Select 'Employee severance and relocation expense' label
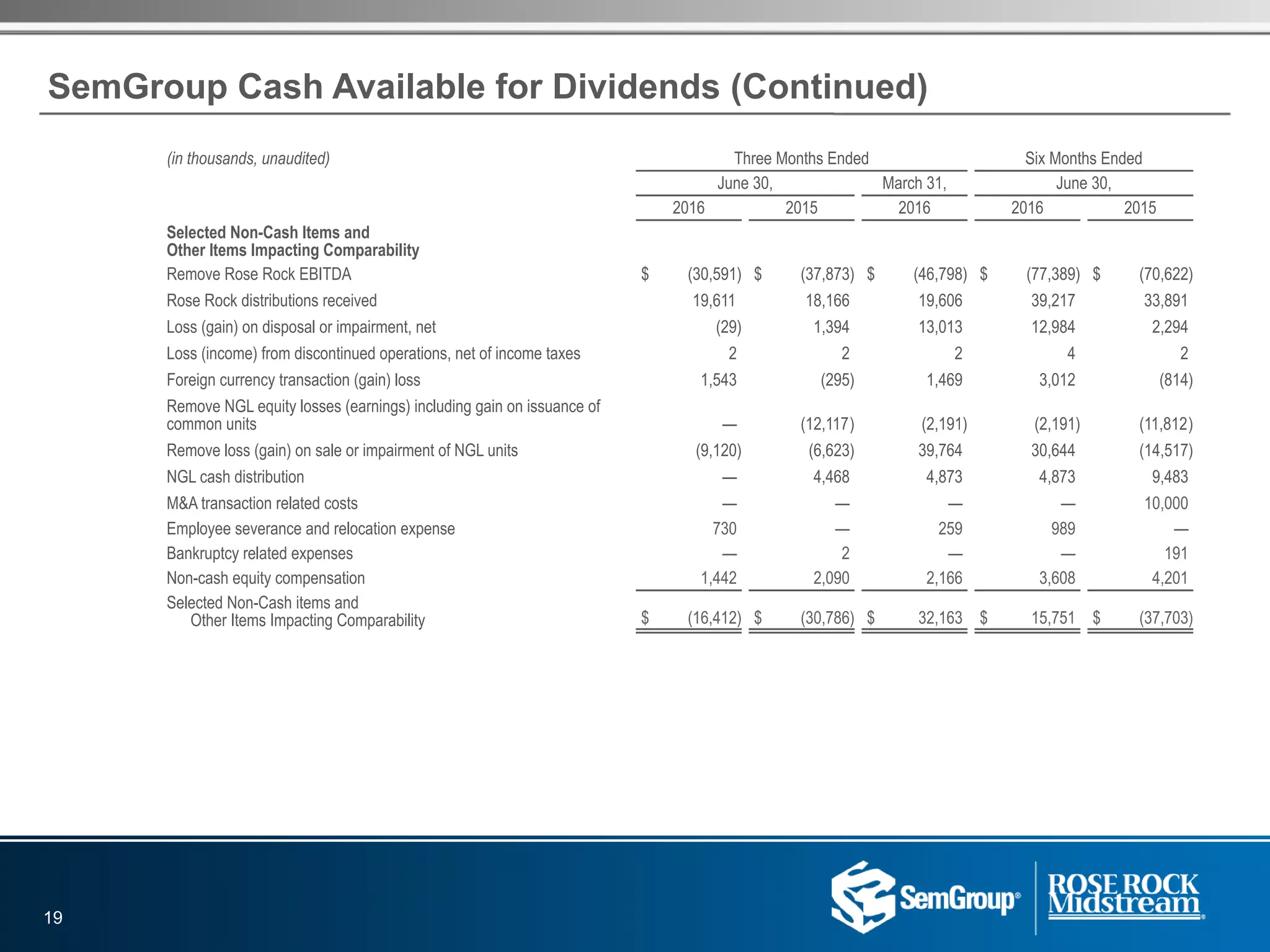 pos(311,529)
